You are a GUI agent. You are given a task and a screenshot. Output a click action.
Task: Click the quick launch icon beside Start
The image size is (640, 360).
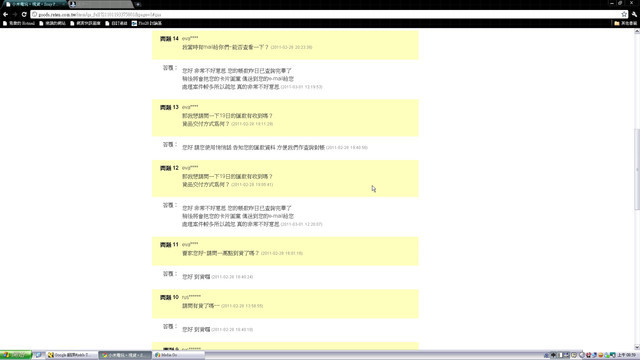tap(38, 355)
